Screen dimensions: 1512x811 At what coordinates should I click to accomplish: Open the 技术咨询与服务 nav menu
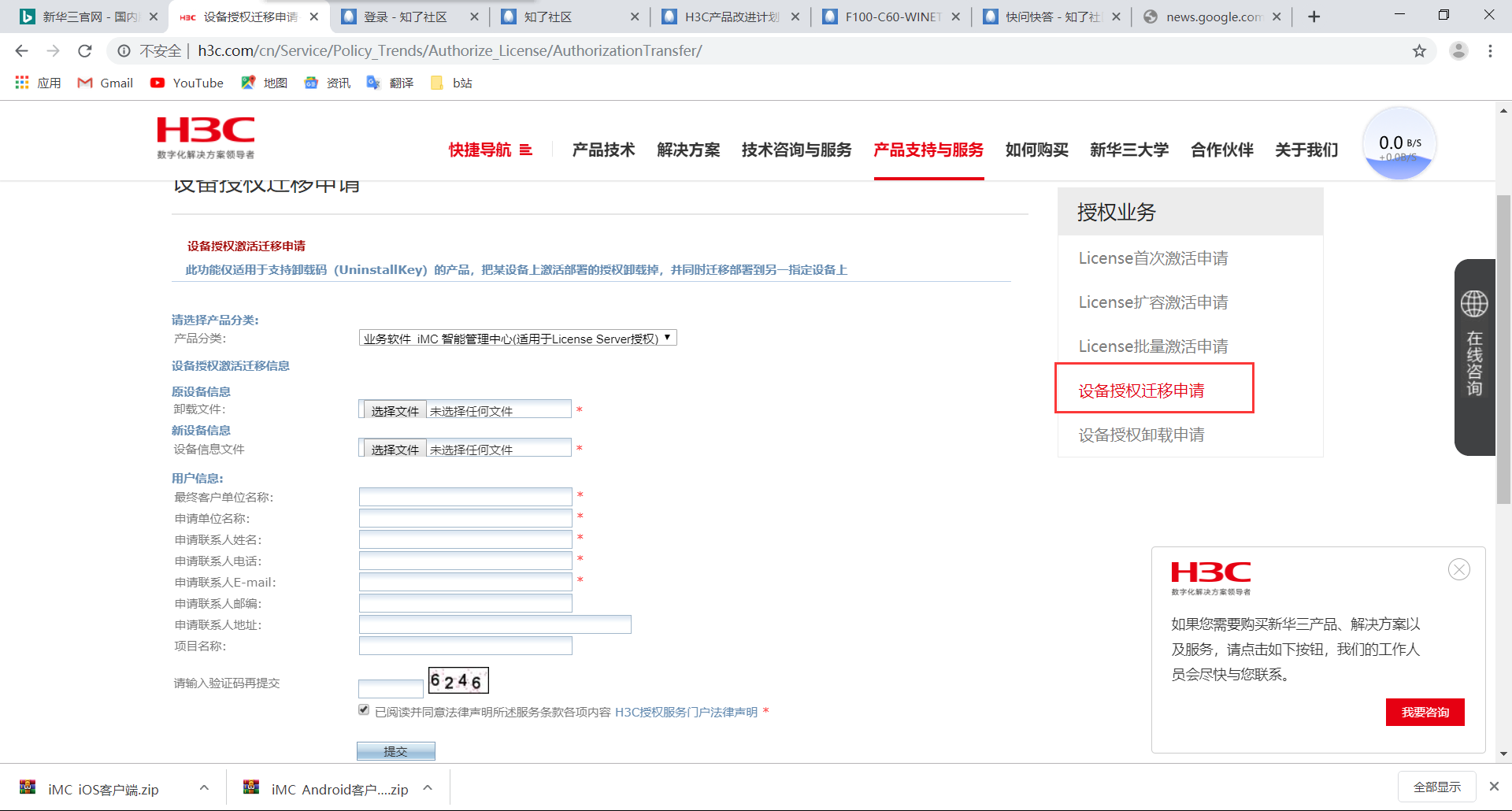pyautogui.click(x=796, y=150)
